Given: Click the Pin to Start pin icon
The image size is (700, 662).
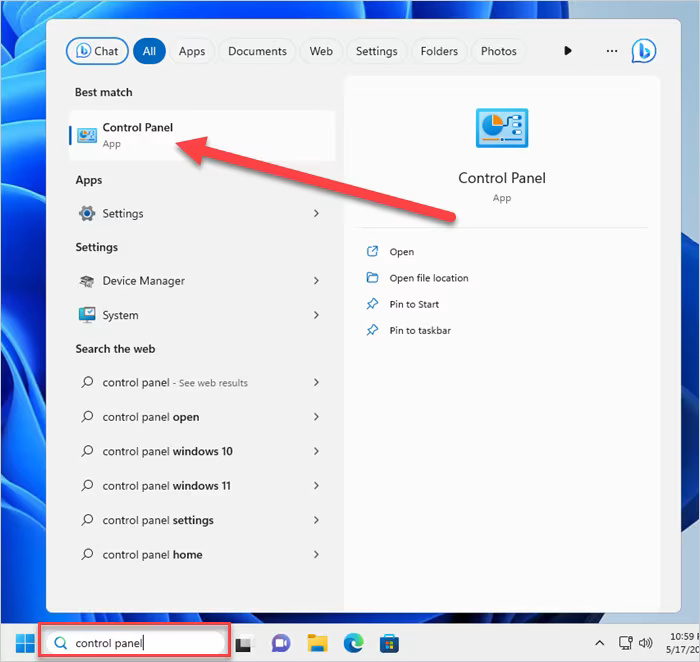Looking at the screenshot, I should 372,304.
